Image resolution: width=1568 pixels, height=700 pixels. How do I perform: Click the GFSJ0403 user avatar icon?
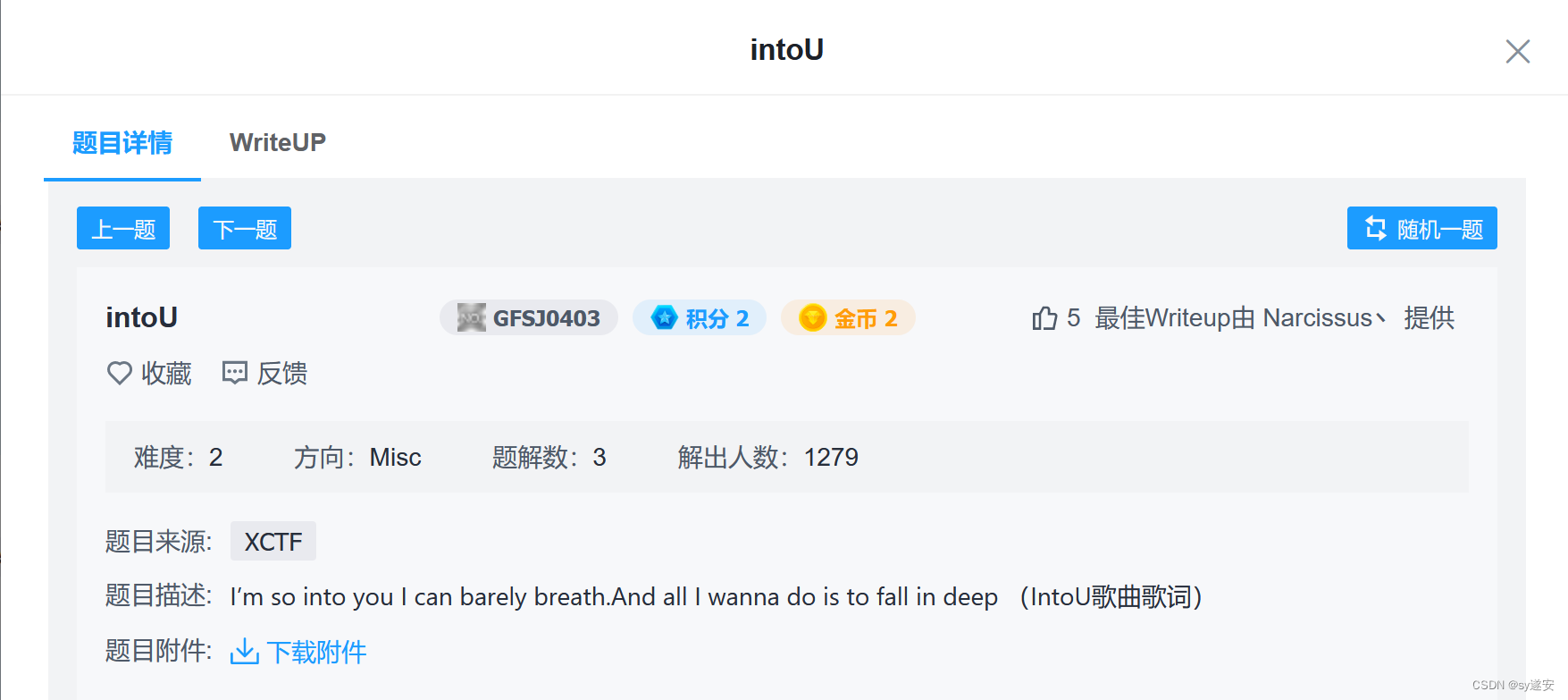pos(471,317)
